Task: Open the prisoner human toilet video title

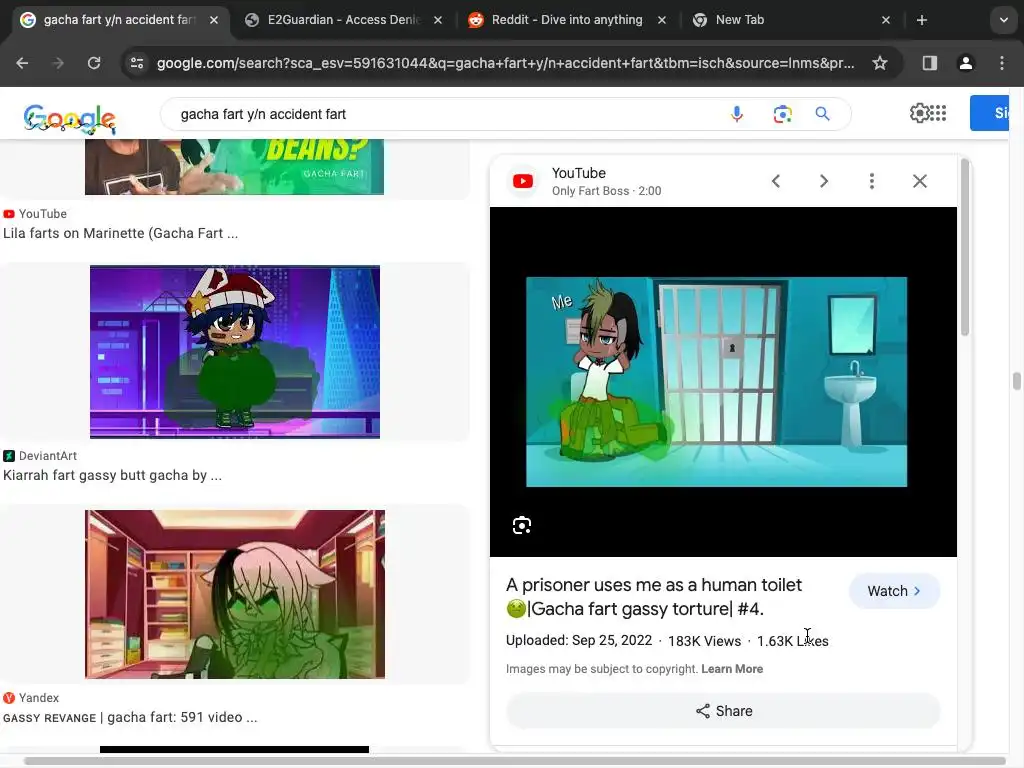Action: pos(654,597)
